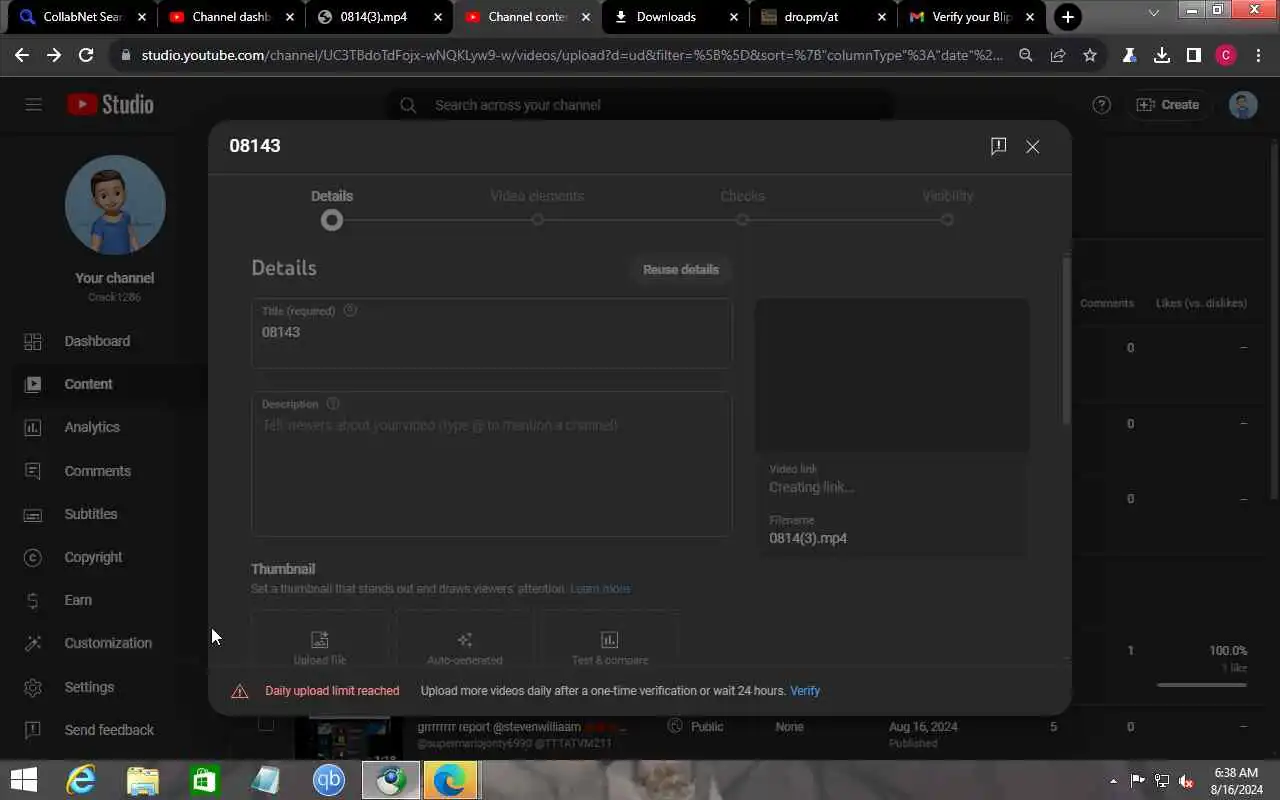Screen dimensions: 1280x800
Task: Click into the Description text area
Action: pos(492,464)
